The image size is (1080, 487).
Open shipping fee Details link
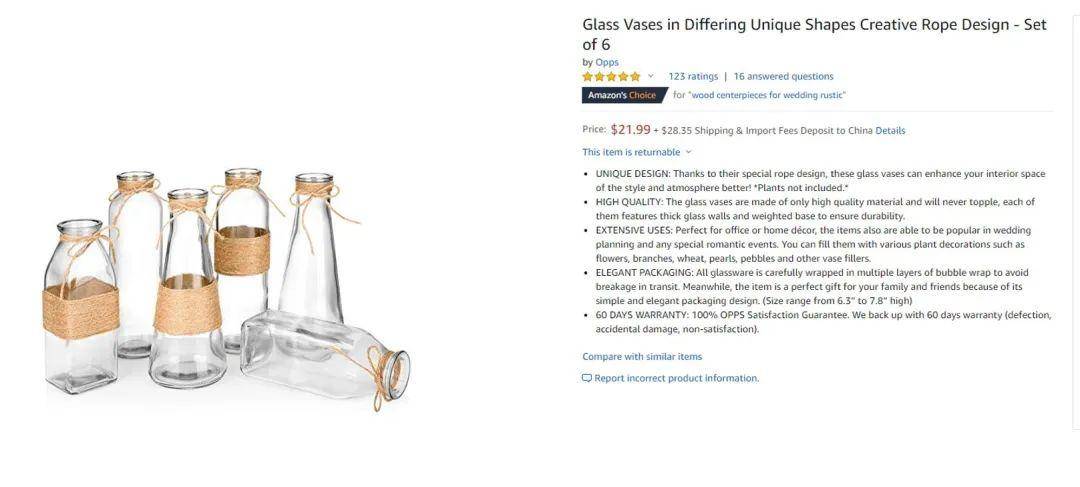pyautogui.click(x=890, y=131)
